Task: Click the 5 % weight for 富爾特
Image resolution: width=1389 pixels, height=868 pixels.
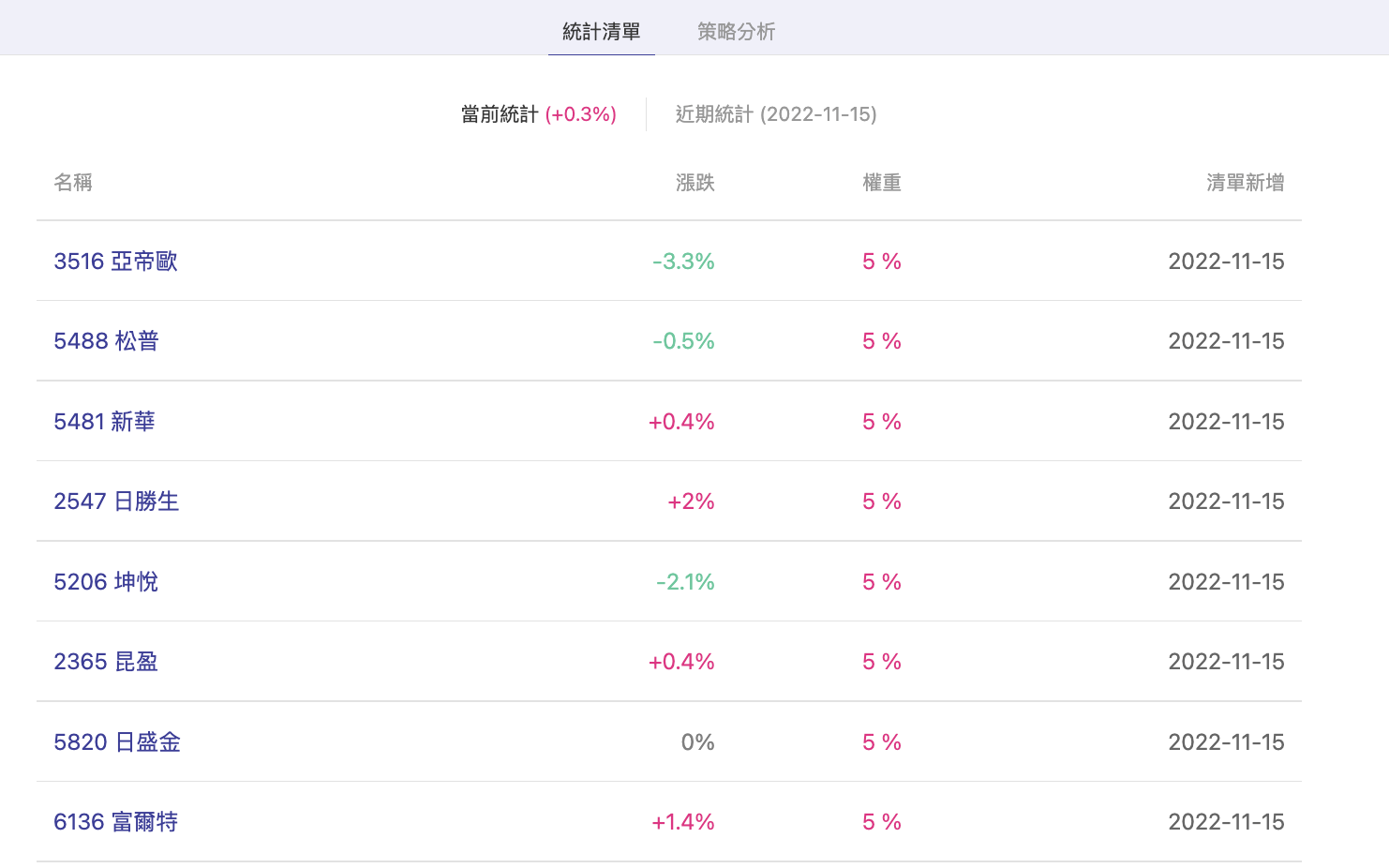Action: (x=882, y=822)
